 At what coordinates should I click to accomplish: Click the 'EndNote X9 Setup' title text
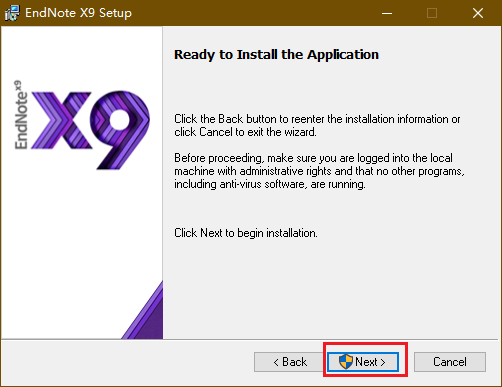point(78,13)
